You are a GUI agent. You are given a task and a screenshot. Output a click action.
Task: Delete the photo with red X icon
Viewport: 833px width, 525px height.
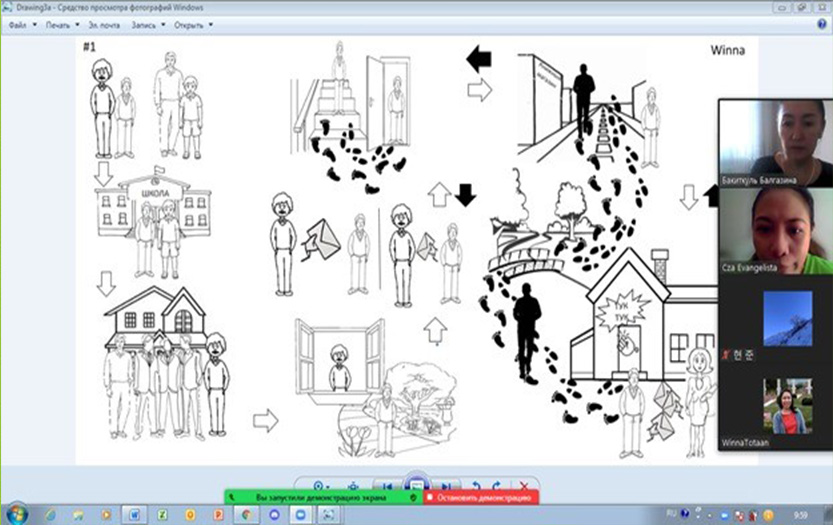coord(523,485)
